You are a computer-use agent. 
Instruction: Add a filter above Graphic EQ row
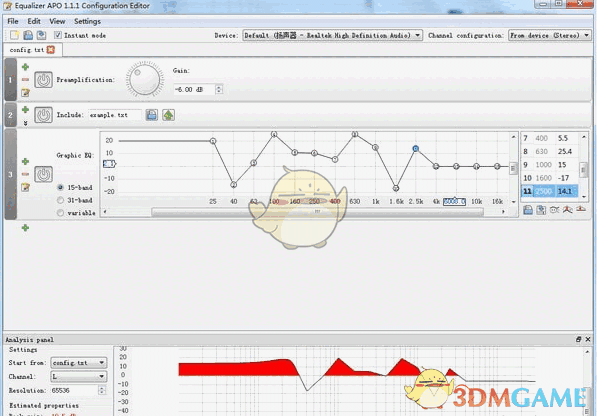click(x=25, y=161)
